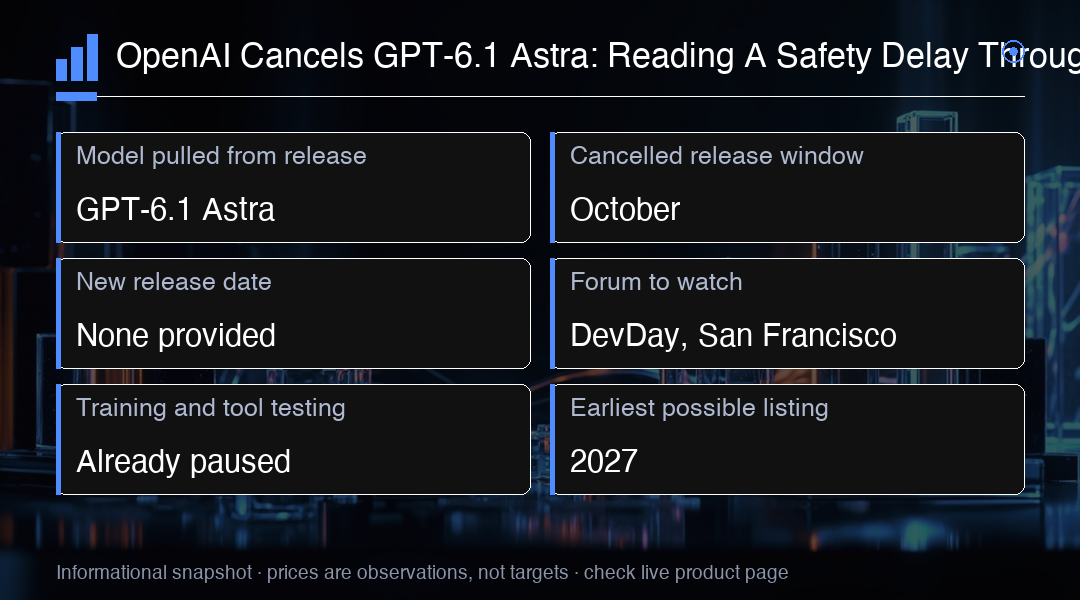The height and width of the screenshot is (600, 1080).
Task: Select the "Training and tool testing" card
Action: pos(293,439)
